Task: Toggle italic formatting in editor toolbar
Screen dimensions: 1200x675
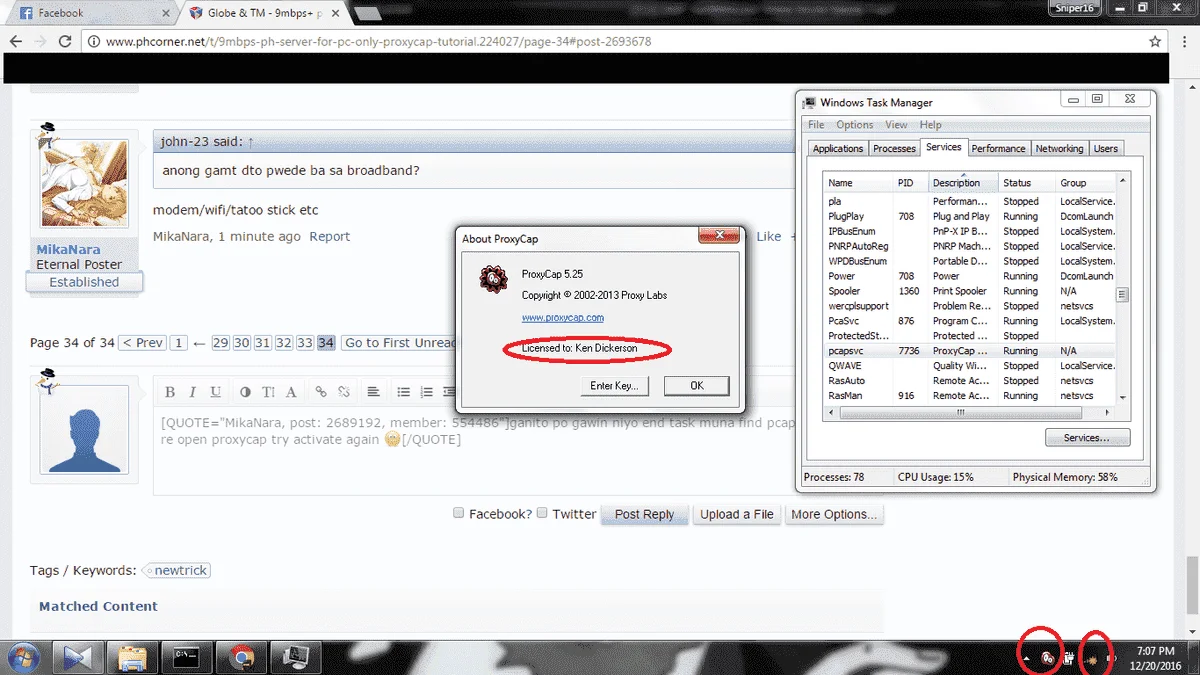Action: point(191,392)
